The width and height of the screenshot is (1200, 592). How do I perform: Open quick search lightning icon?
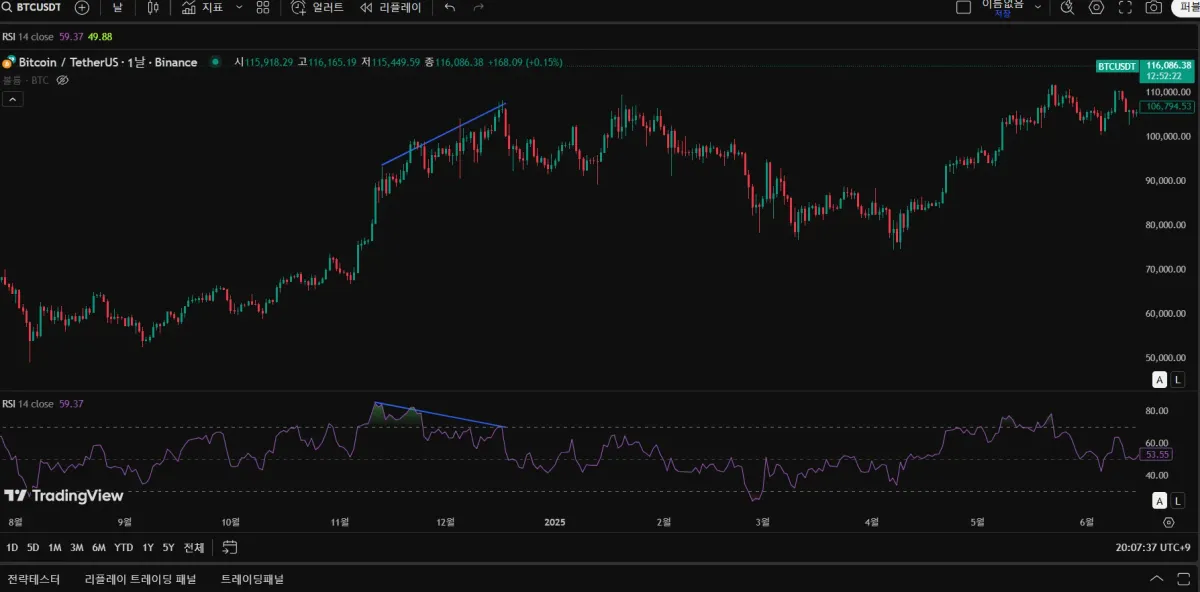[x=1067, y=7]
